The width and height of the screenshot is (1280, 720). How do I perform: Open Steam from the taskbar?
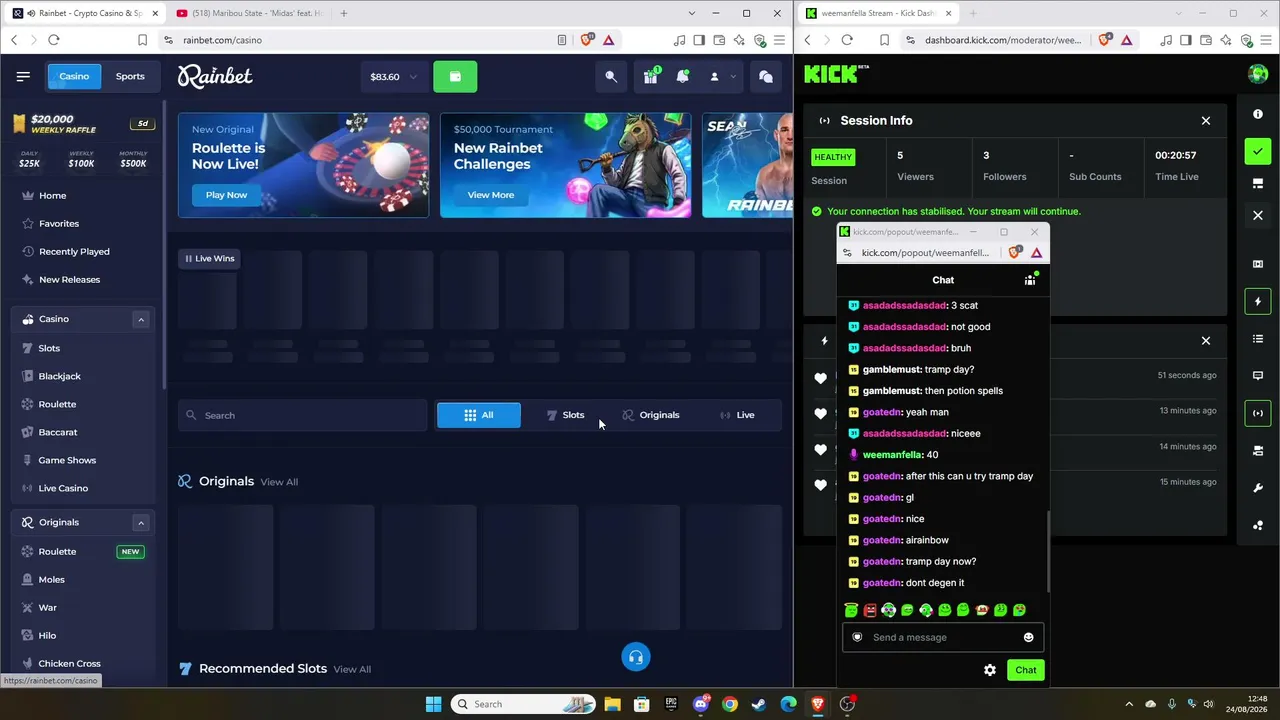click(759, 704)
